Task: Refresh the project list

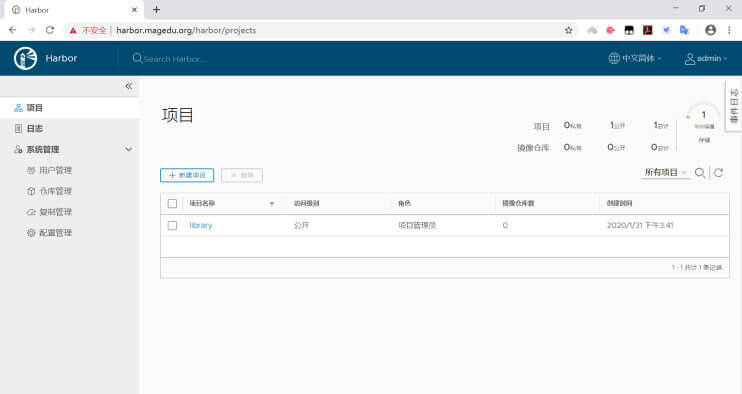Action: 718,173
